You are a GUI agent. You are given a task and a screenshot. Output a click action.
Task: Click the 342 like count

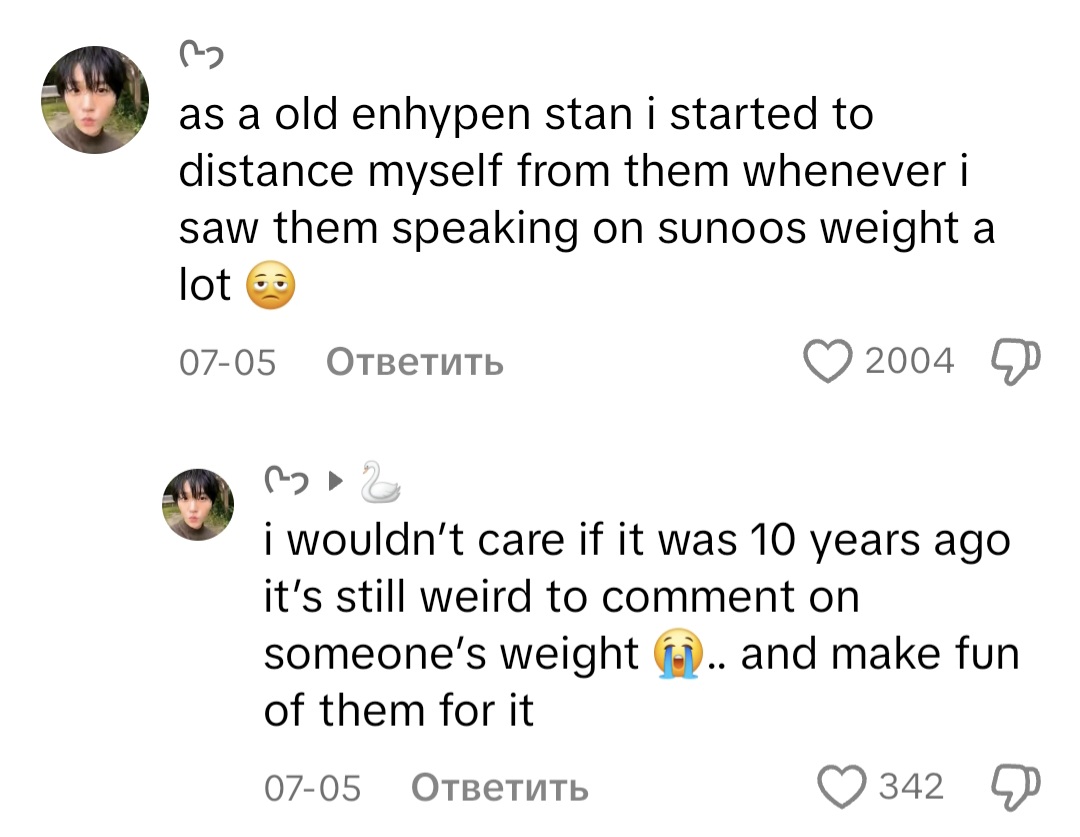pyautogui.click(x=911, y=787)
